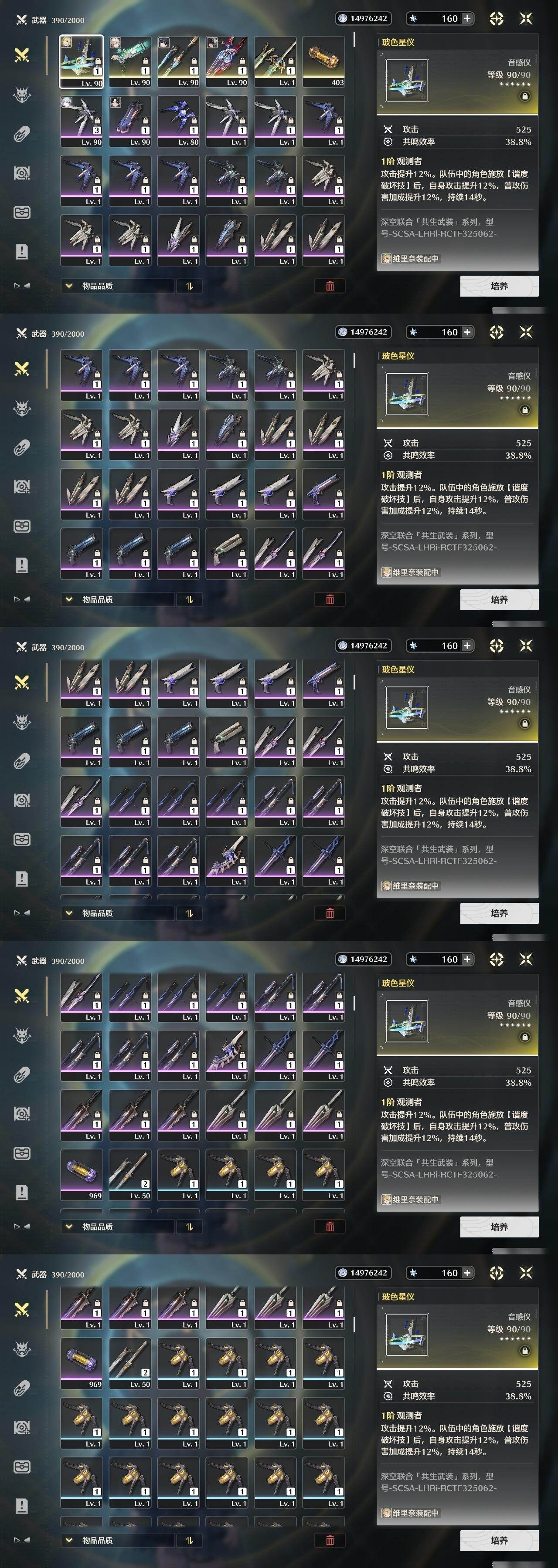Open the pill-shaped resources tab in topmost sidebar
Viewport: 558px width, 1568px height.
pyautogui.click(x=22, y=134)
